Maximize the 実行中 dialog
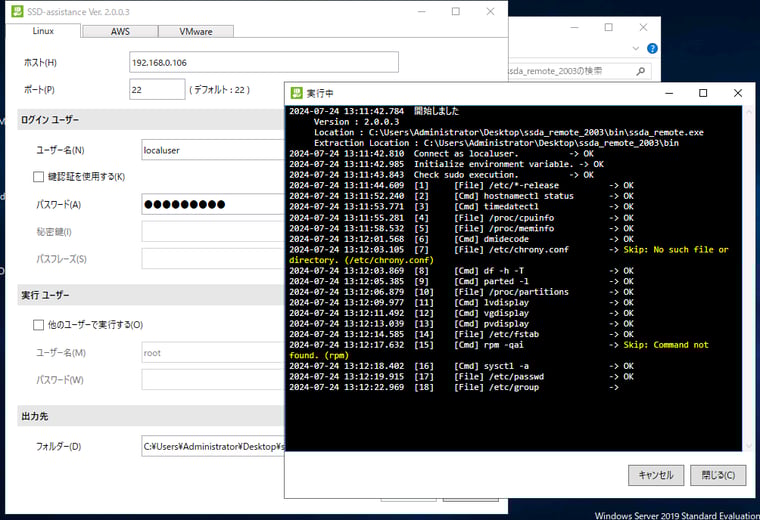Screen dimensions: 760x520 703,93
